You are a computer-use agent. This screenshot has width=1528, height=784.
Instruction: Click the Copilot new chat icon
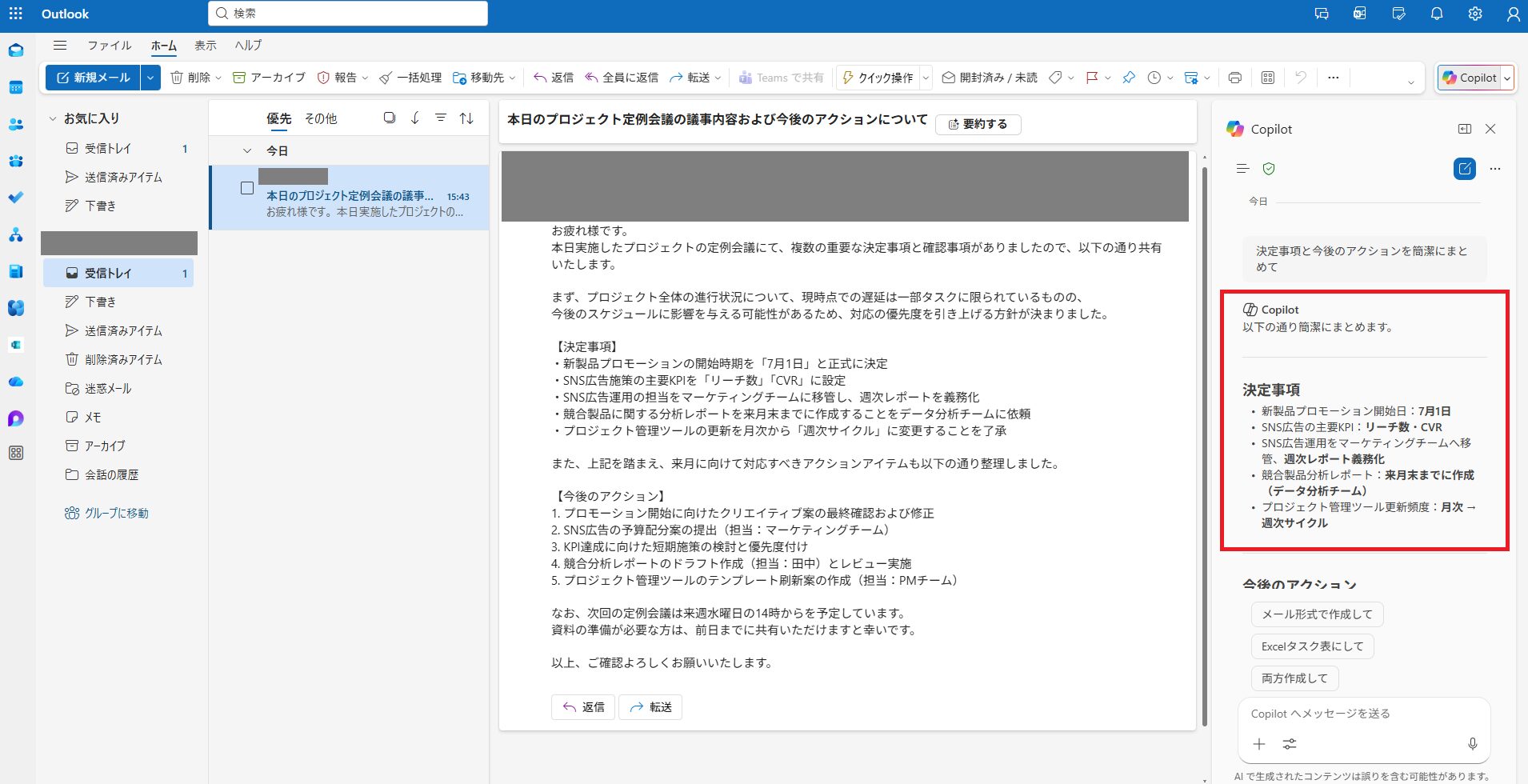click(x=1464, y=169)
